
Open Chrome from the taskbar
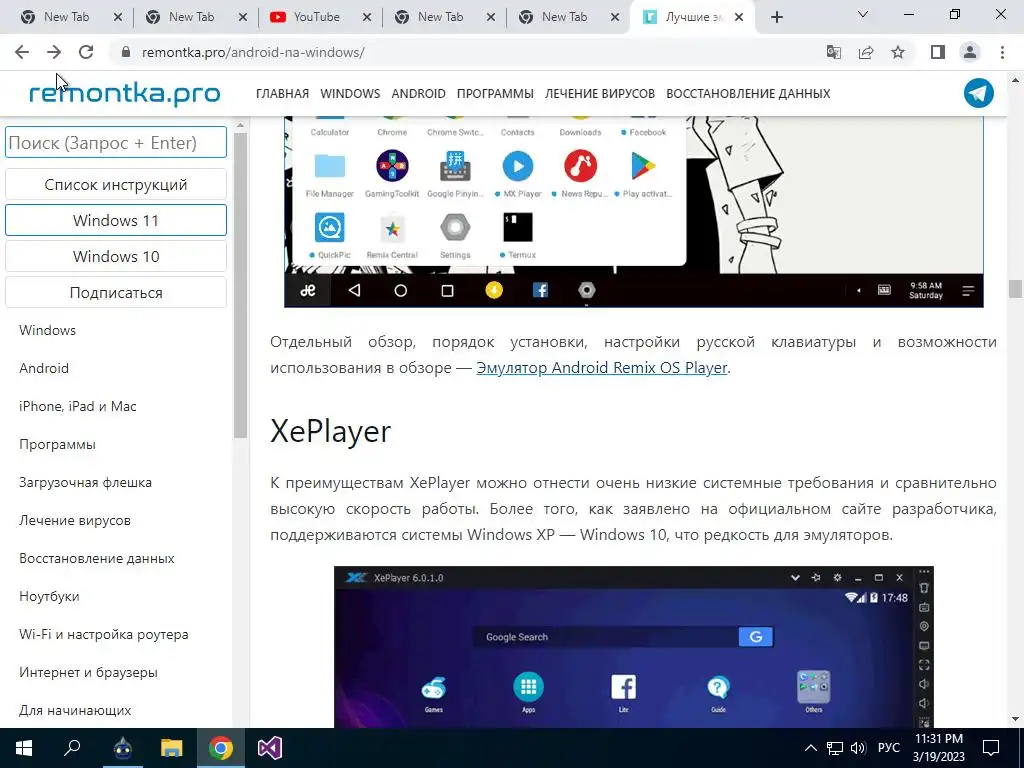[221, 748]
